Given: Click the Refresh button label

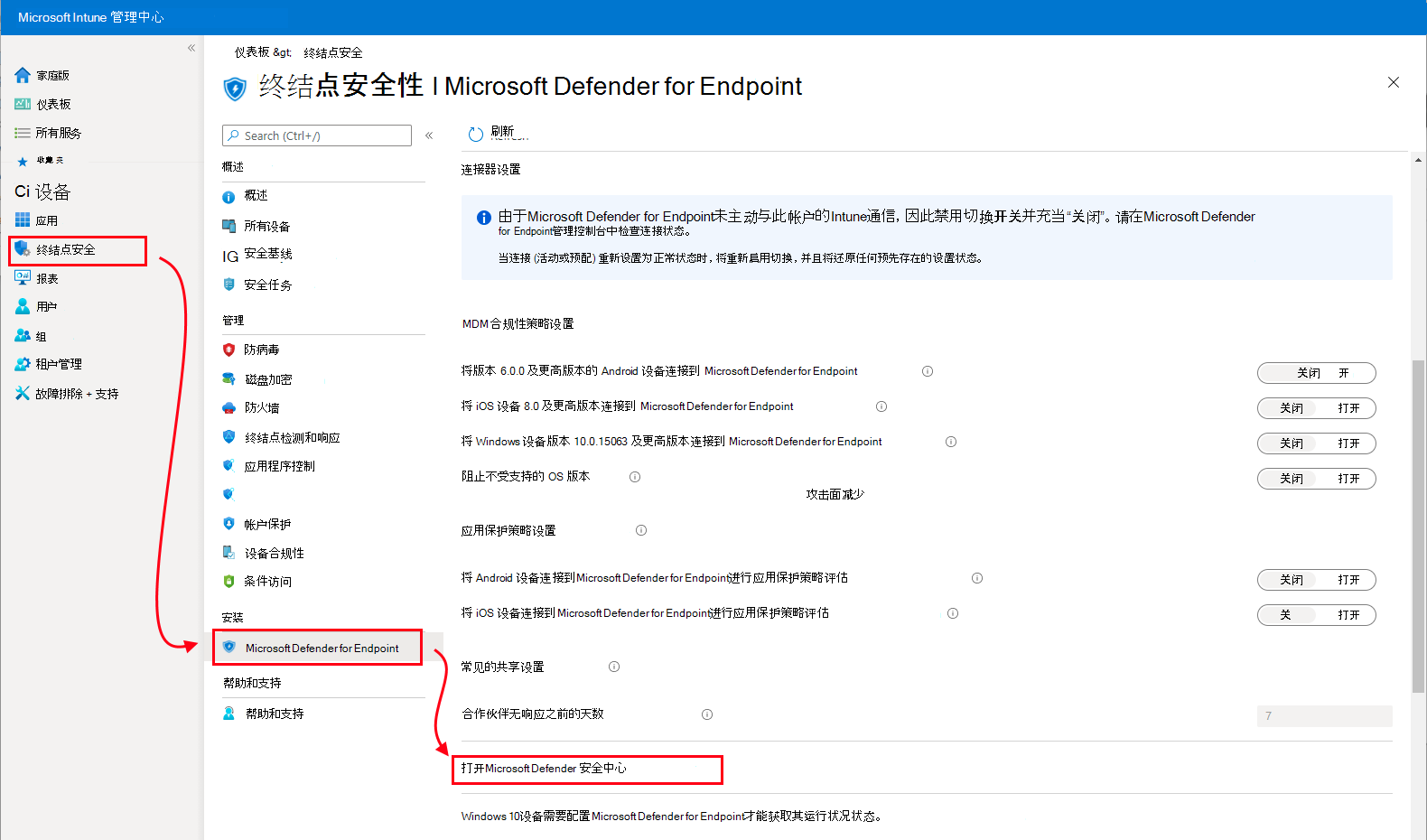Looking at the screenshot, I should (504, 133).
